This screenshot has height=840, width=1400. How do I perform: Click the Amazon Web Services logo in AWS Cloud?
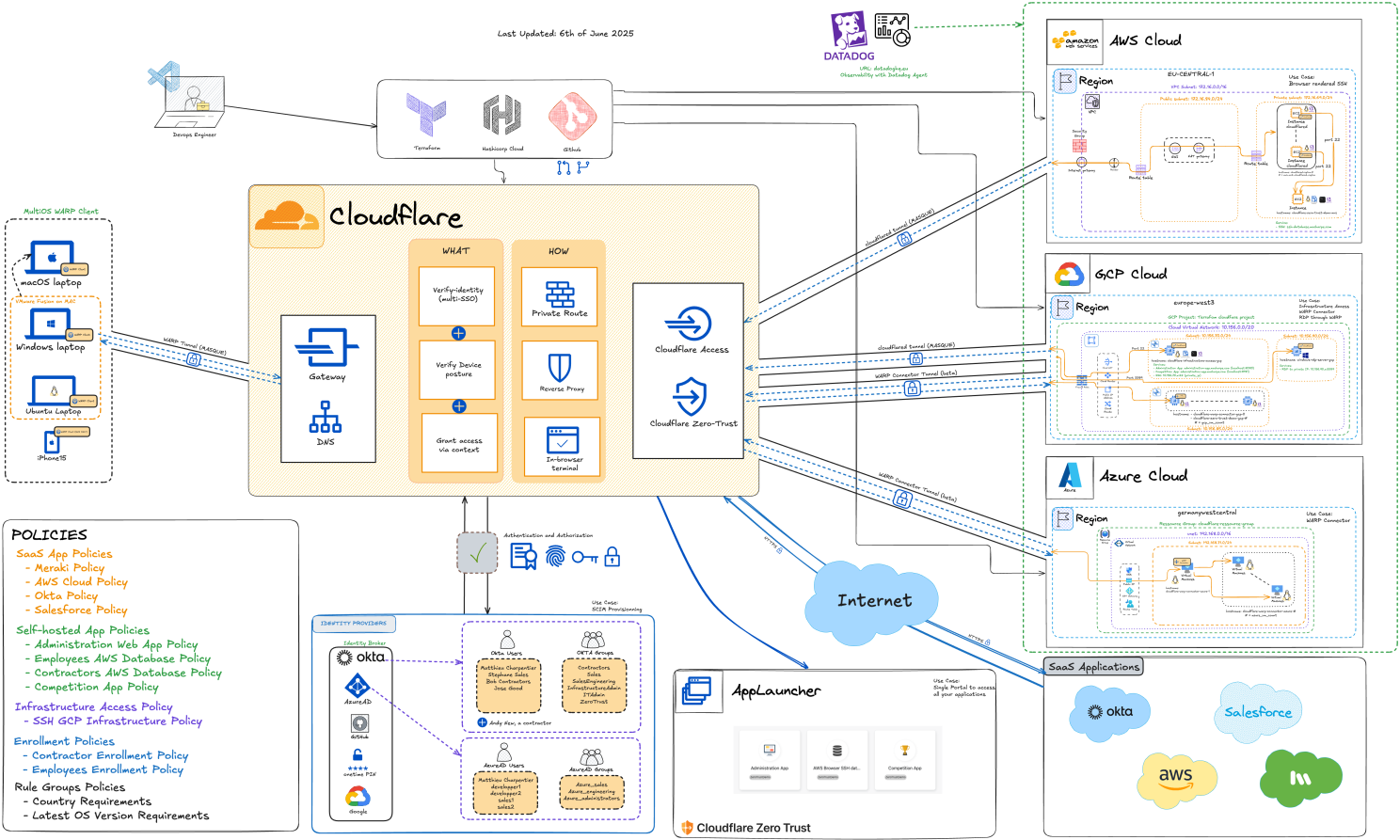point(1076,41)
